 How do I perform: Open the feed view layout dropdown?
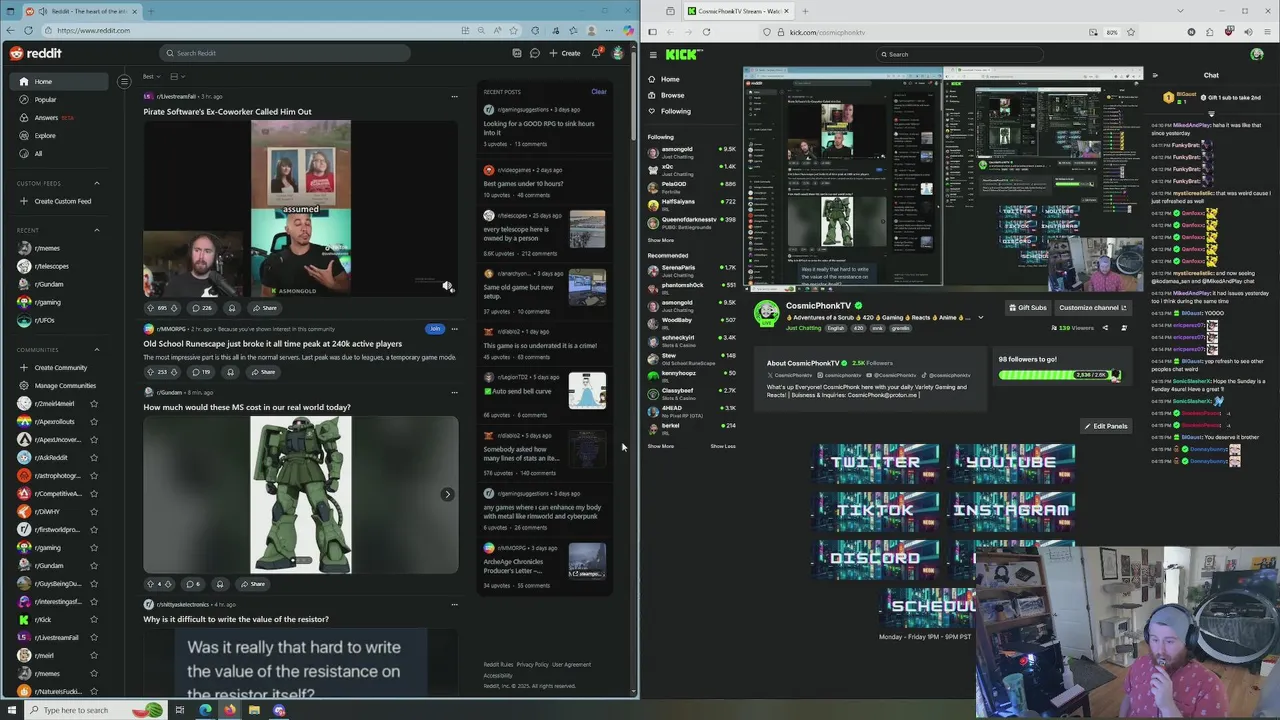click(x=177, y=77)
